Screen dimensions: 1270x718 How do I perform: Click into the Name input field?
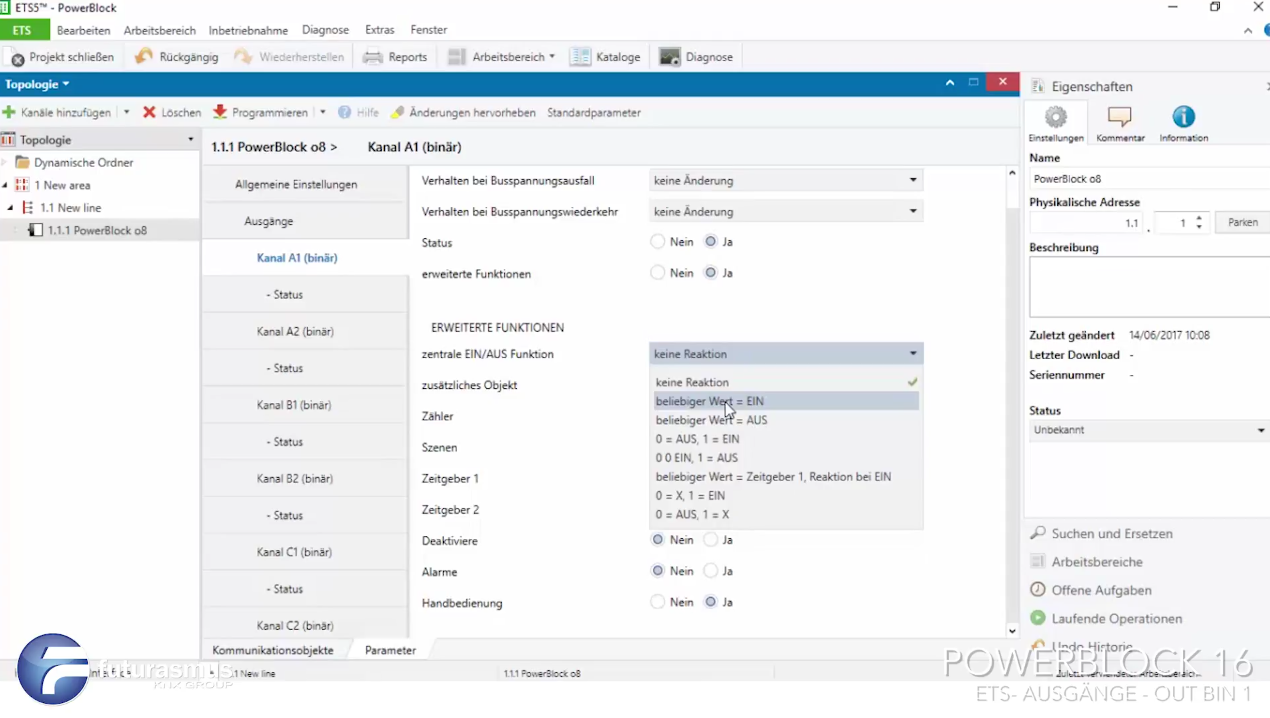[1148, 179]
